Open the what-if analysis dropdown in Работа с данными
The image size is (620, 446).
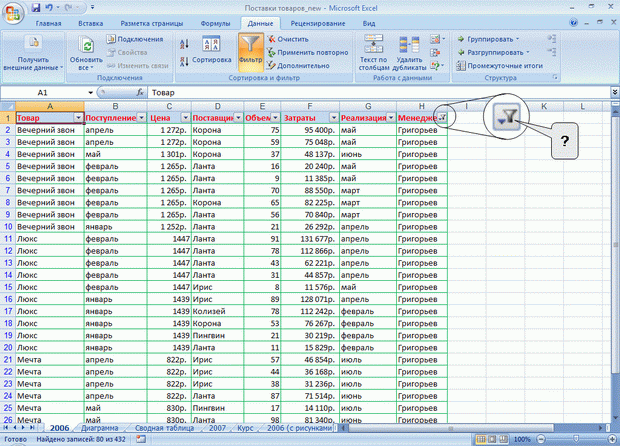[437, 66]
